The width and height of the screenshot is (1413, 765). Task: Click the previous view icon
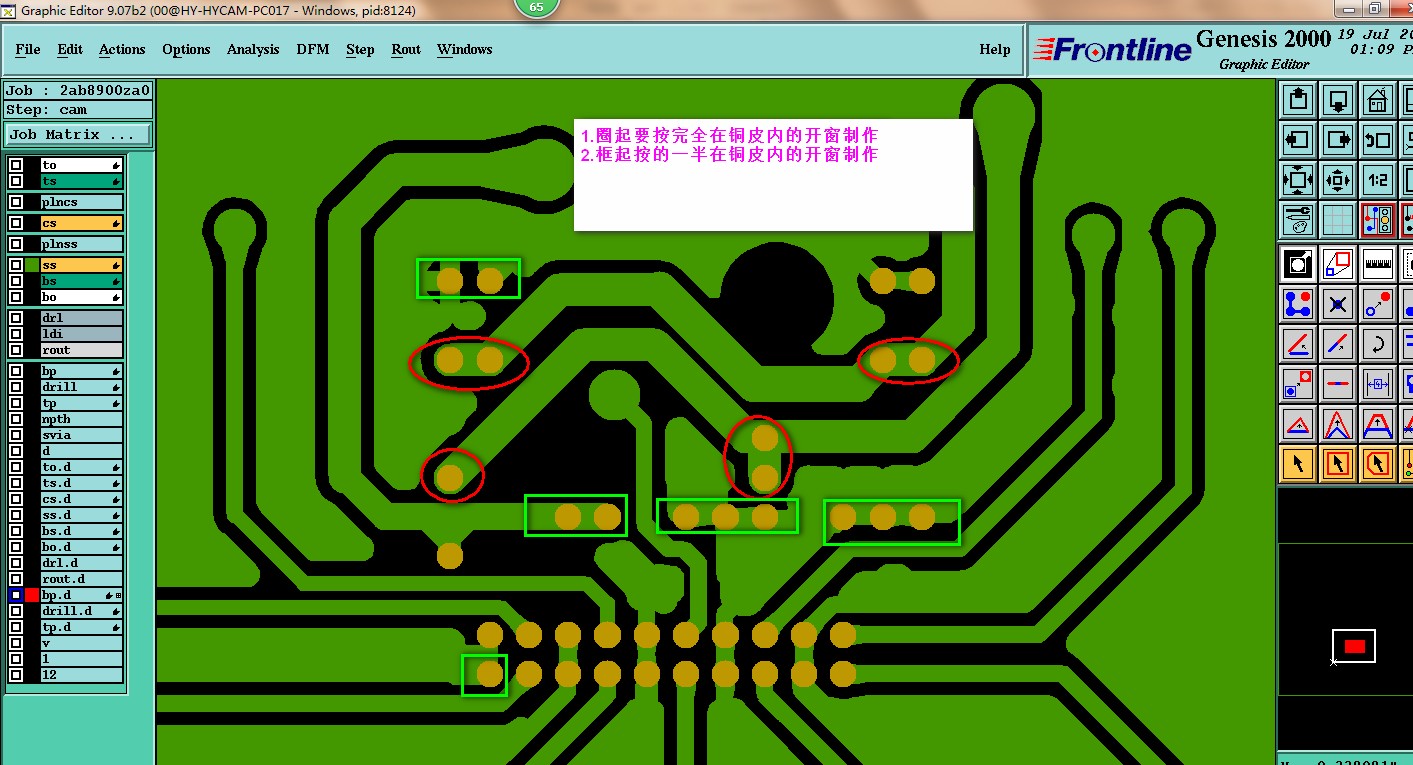click(x=1378, y=140)
